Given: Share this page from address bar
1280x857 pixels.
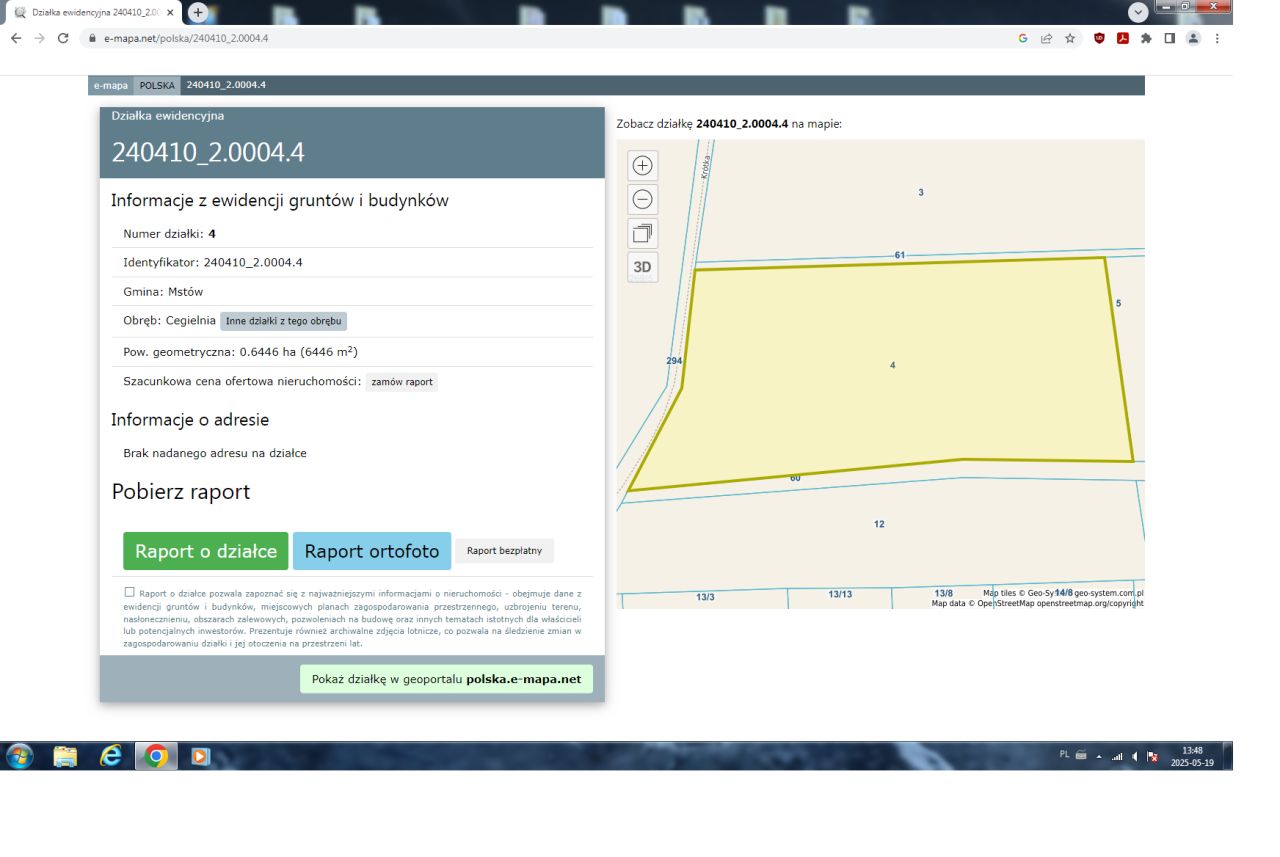Looking at the screenshot, I should click(1046, 38).
